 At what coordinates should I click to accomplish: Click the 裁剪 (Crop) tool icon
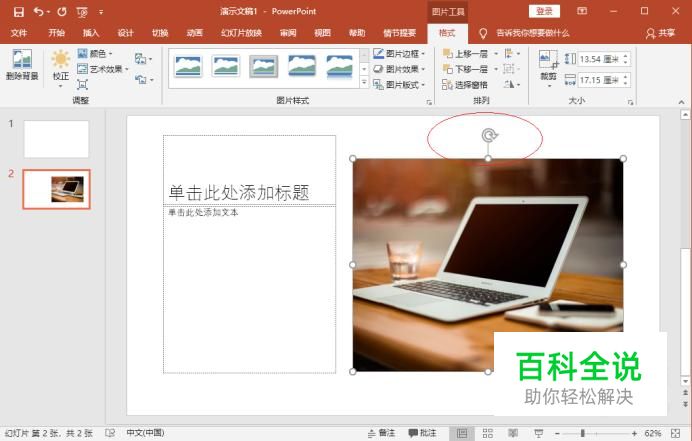tap(549, 60)
